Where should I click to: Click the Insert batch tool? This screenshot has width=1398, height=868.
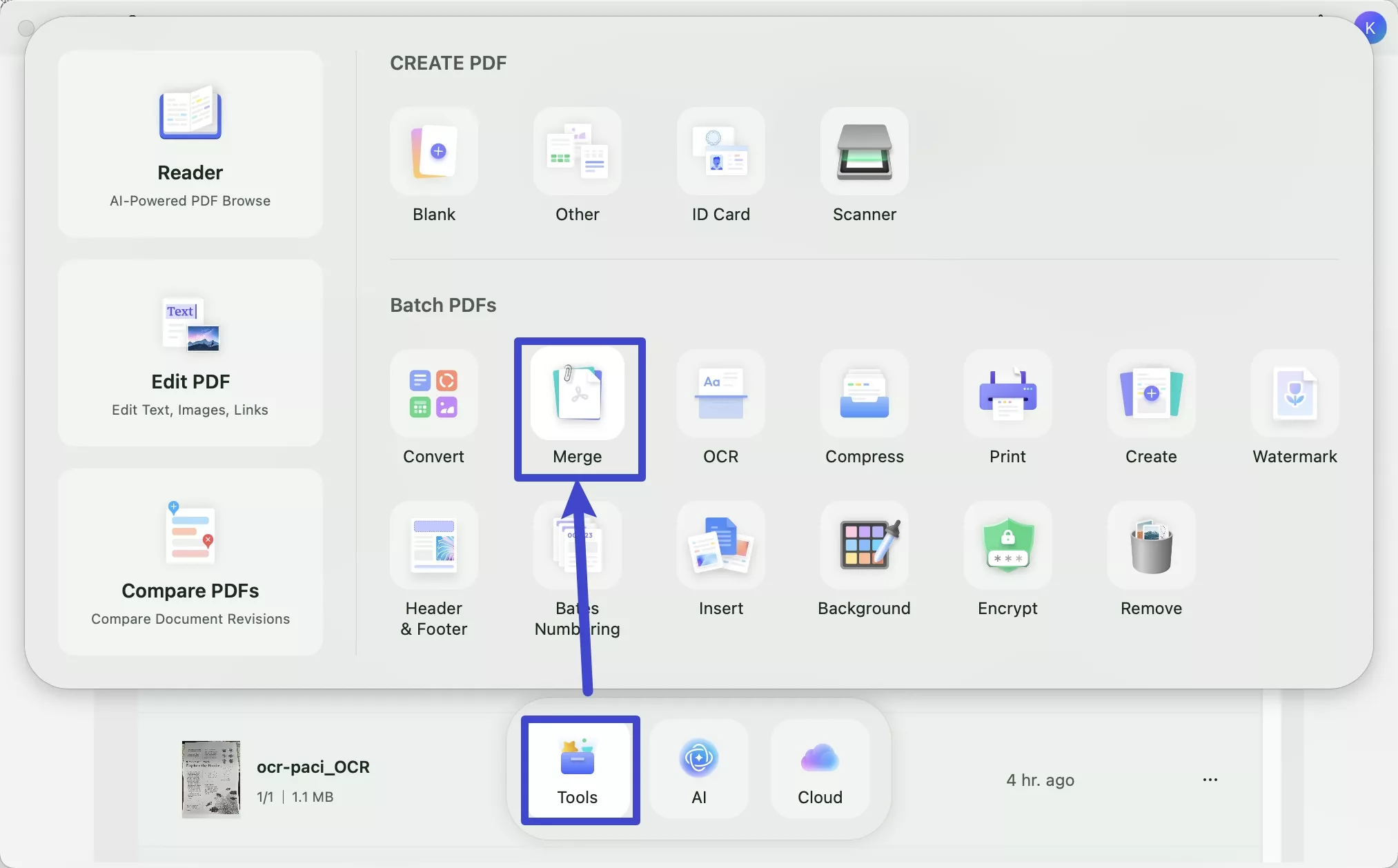click(720, 546)
